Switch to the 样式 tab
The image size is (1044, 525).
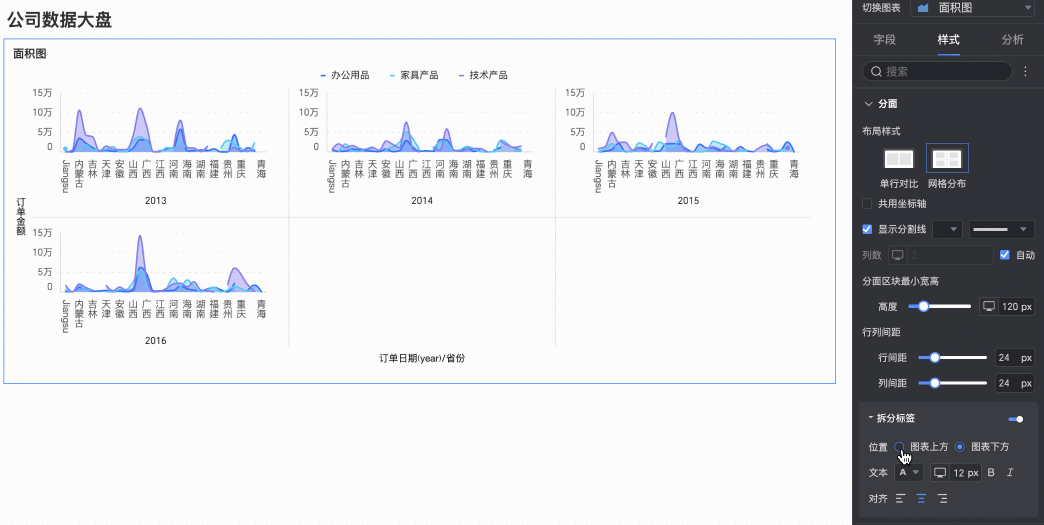pyautogui.click(x=948, y=39)
